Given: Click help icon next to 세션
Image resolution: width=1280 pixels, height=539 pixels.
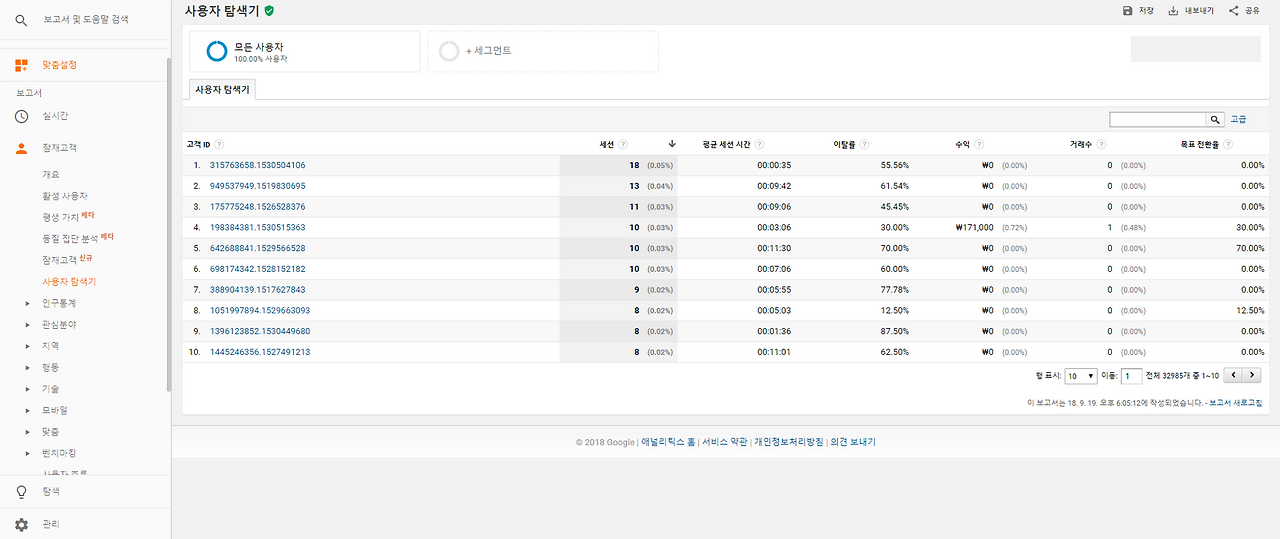Looking at the screenshot, I should pos(623,145).
